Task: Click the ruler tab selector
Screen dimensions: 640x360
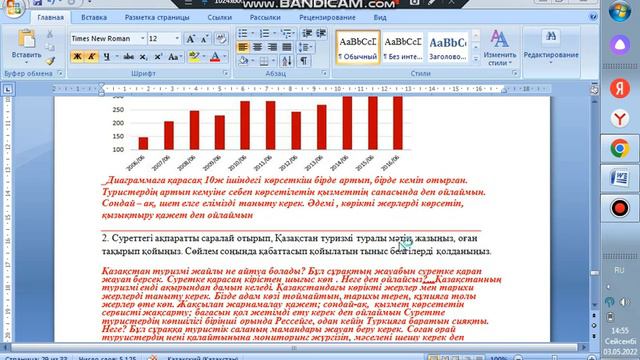Action: [8, 89]
